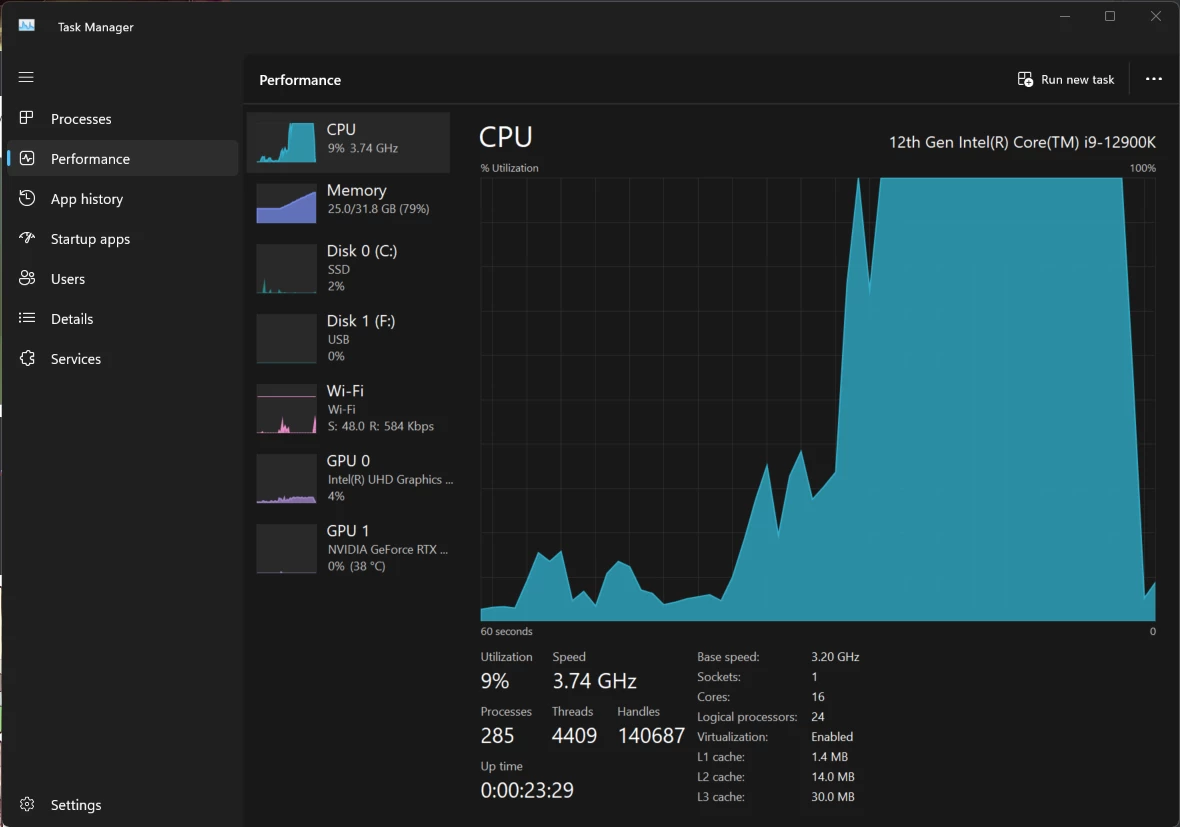The width and height of the screenshot is (1180, 827).
Task: Click the Startup apps gauge icon
Action: [27, 238]
